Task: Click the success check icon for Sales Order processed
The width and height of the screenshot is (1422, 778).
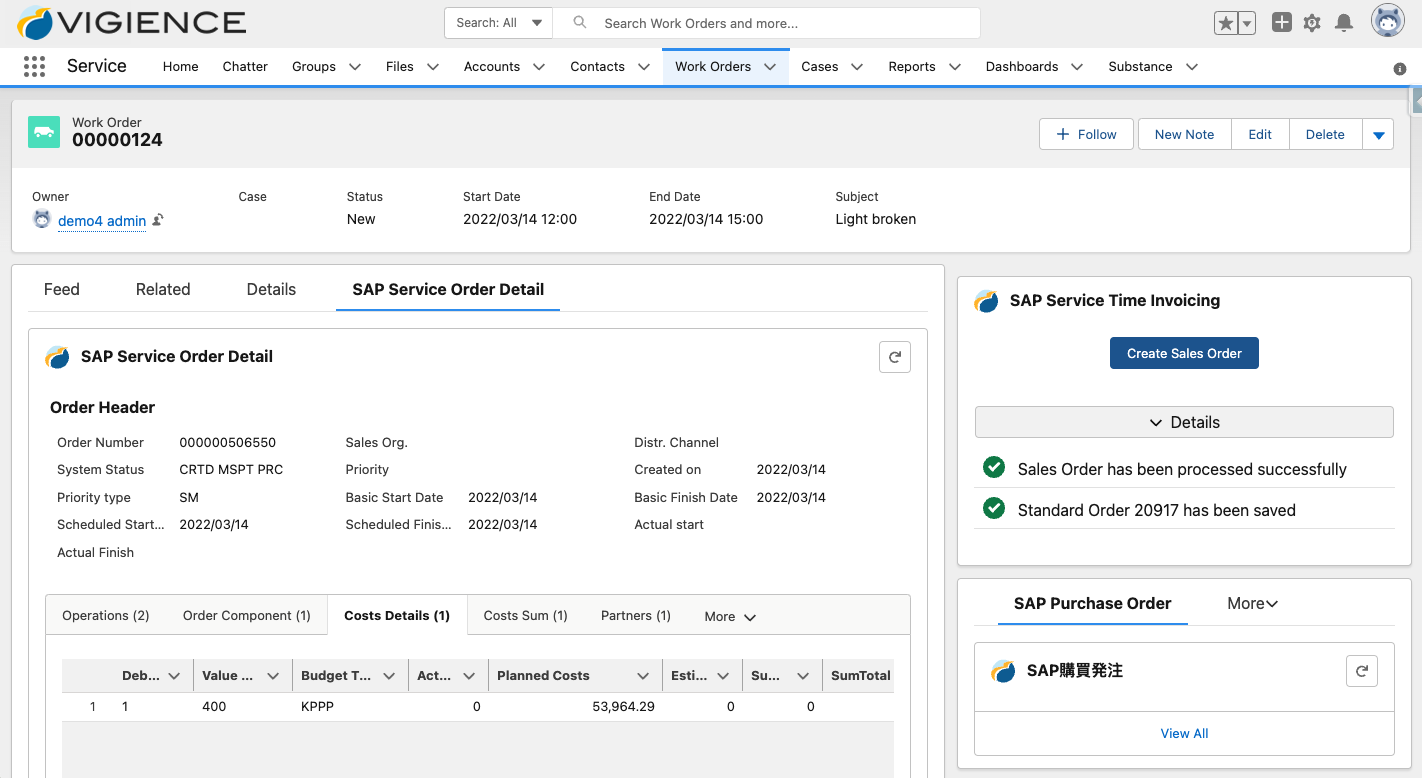Action: [x=994, y=467]
